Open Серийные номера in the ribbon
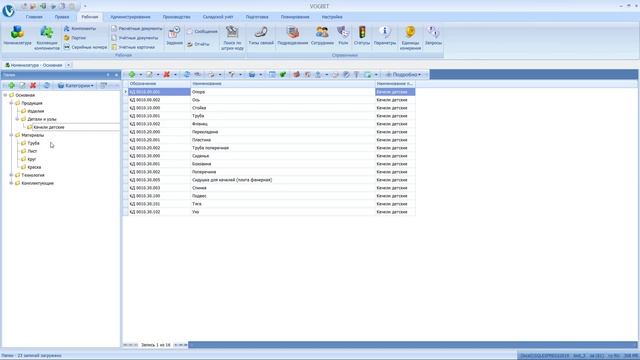 [x=85, y=47]
